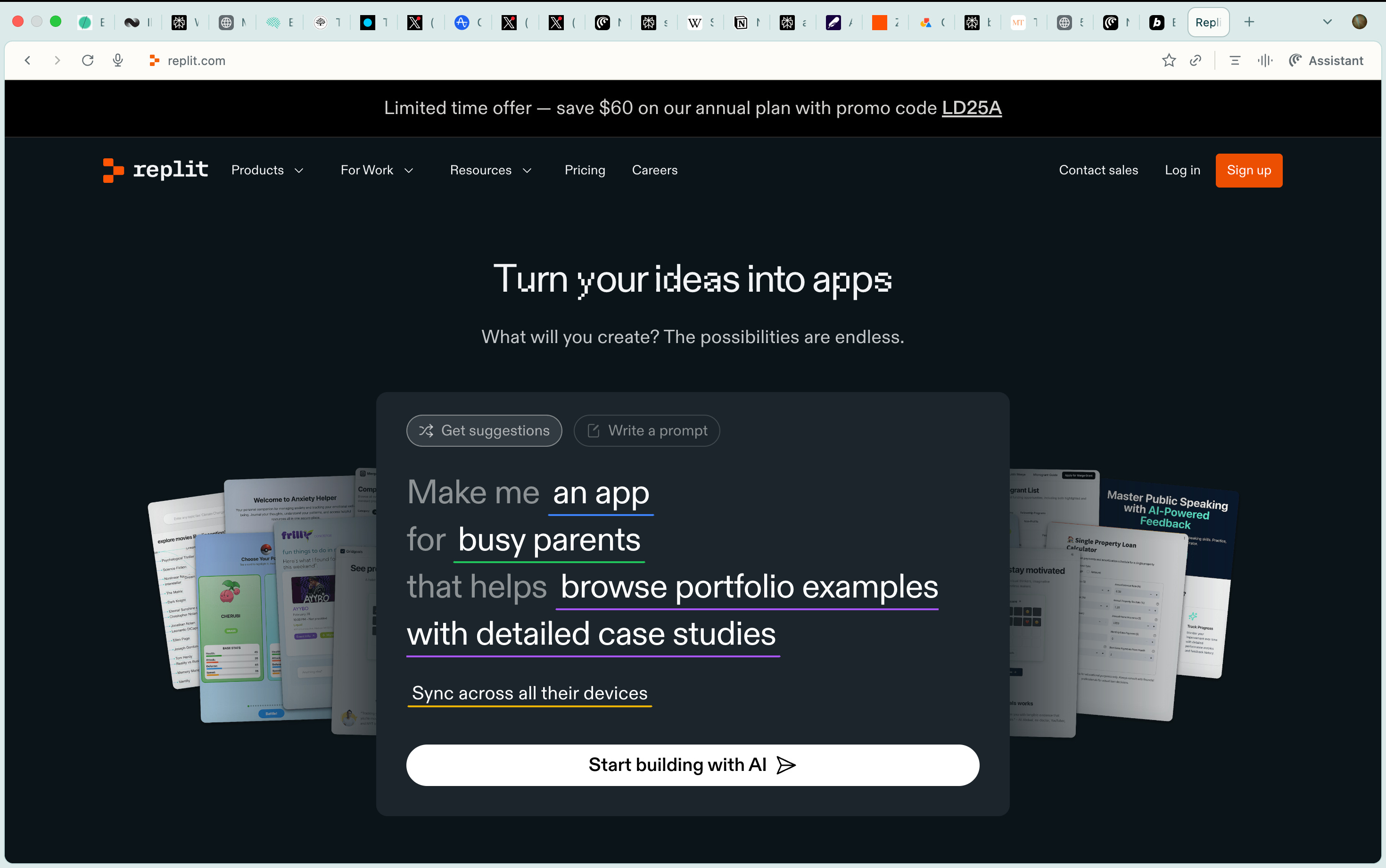
Task: Click the copy link icon
Action: point(1196,60)
